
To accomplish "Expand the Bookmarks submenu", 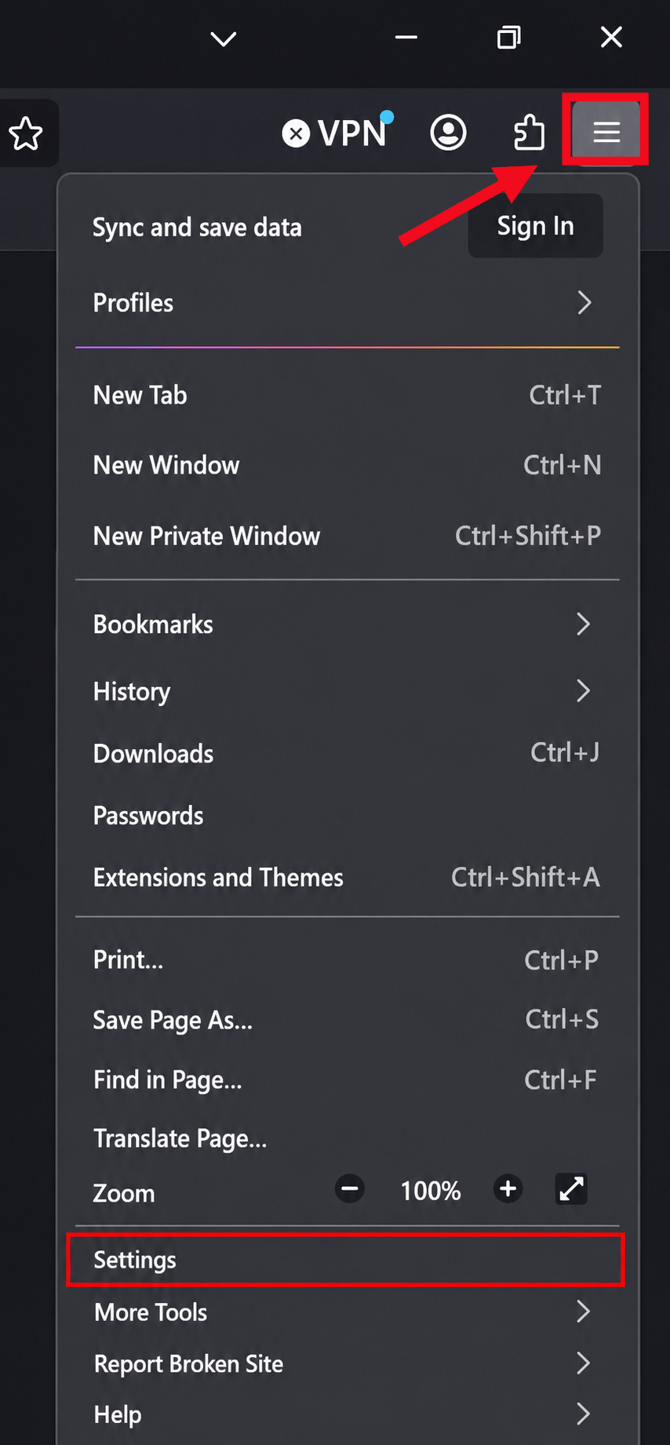I will pyautogui.click(x=347, y=624).
